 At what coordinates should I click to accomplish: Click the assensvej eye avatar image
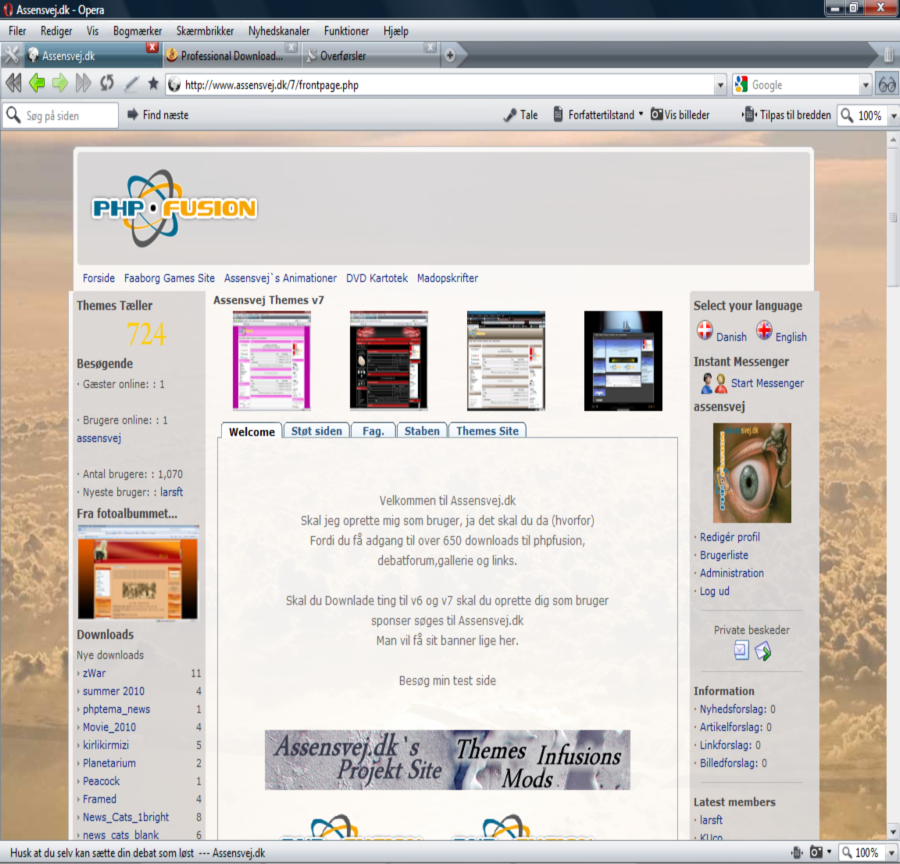pos(752,472)
